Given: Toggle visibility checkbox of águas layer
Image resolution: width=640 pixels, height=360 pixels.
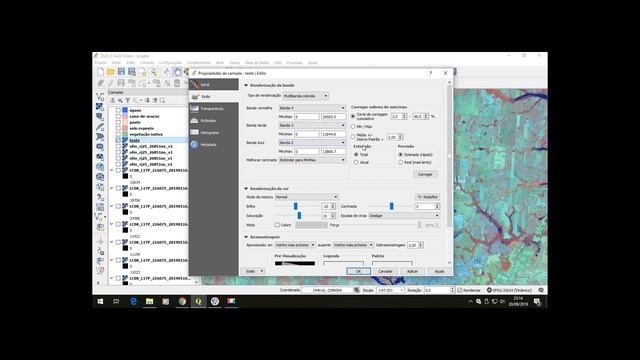Looking at the screenshot, I should [x=118, y=110].
